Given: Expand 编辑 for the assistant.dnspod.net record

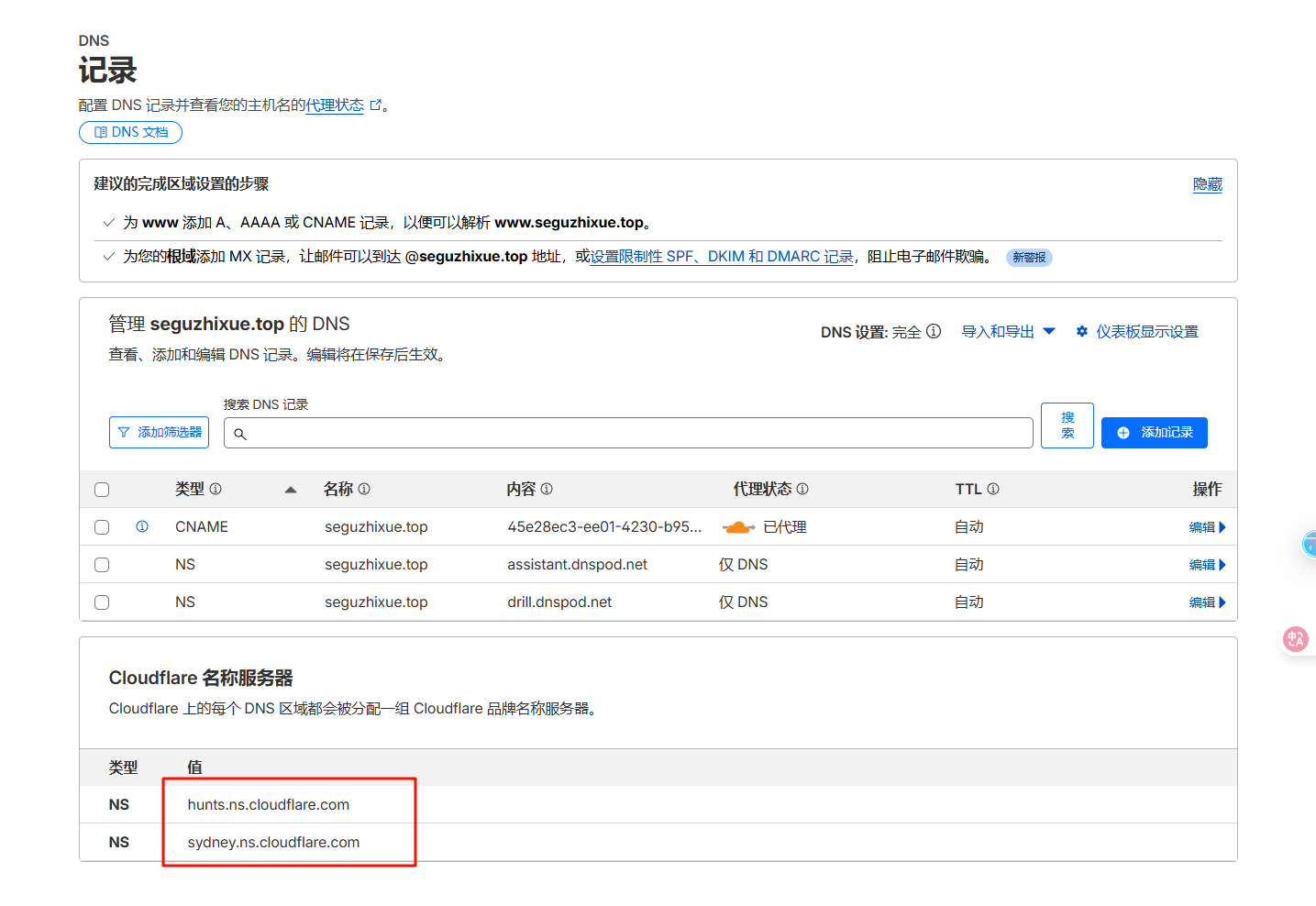Looking at the screenshot, I should click(x=1207, y=565).
